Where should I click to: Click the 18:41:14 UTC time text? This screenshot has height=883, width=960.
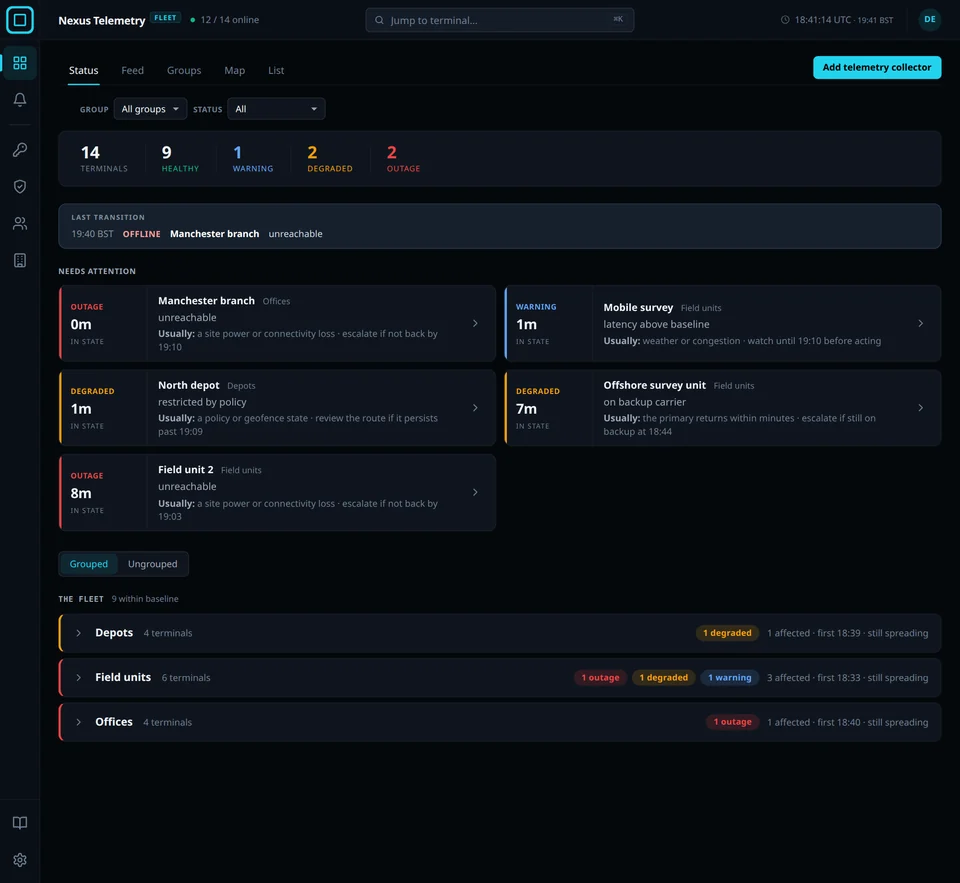tap(823, 20)
